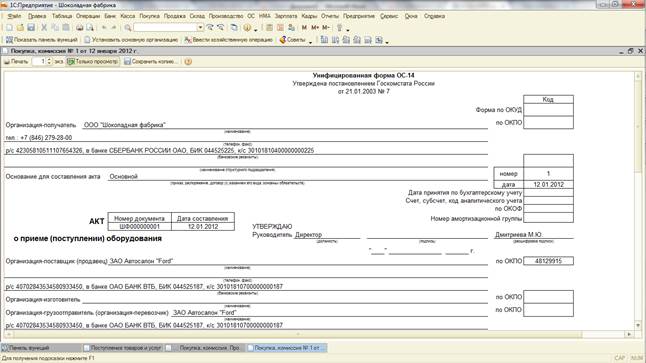646x363 pixels.
Task: Click the last report icon in second toolbar
Action: point(379,40)
